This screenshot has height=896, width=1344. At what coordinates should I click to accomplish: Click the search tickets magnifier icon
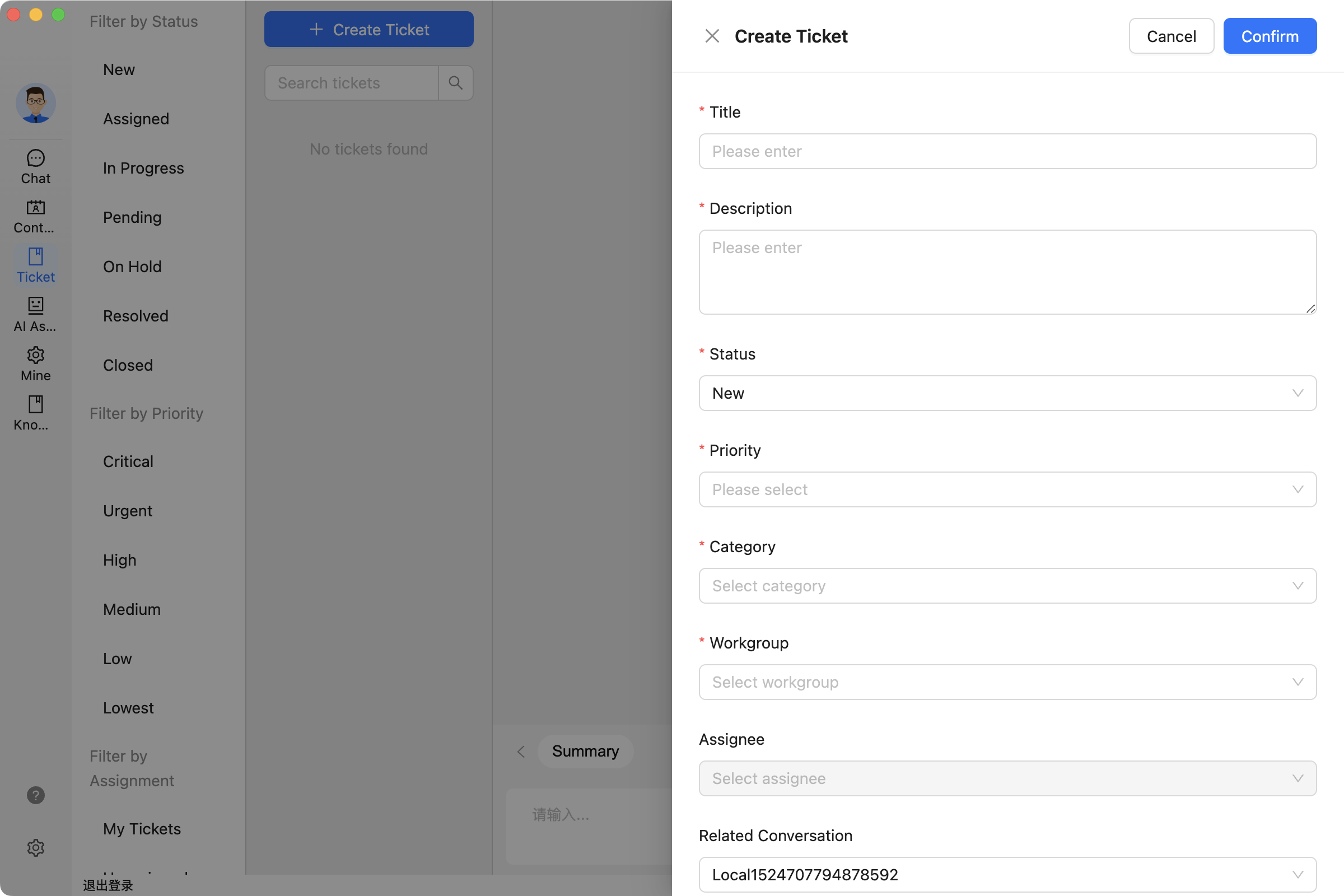click(x=455, y=83)
